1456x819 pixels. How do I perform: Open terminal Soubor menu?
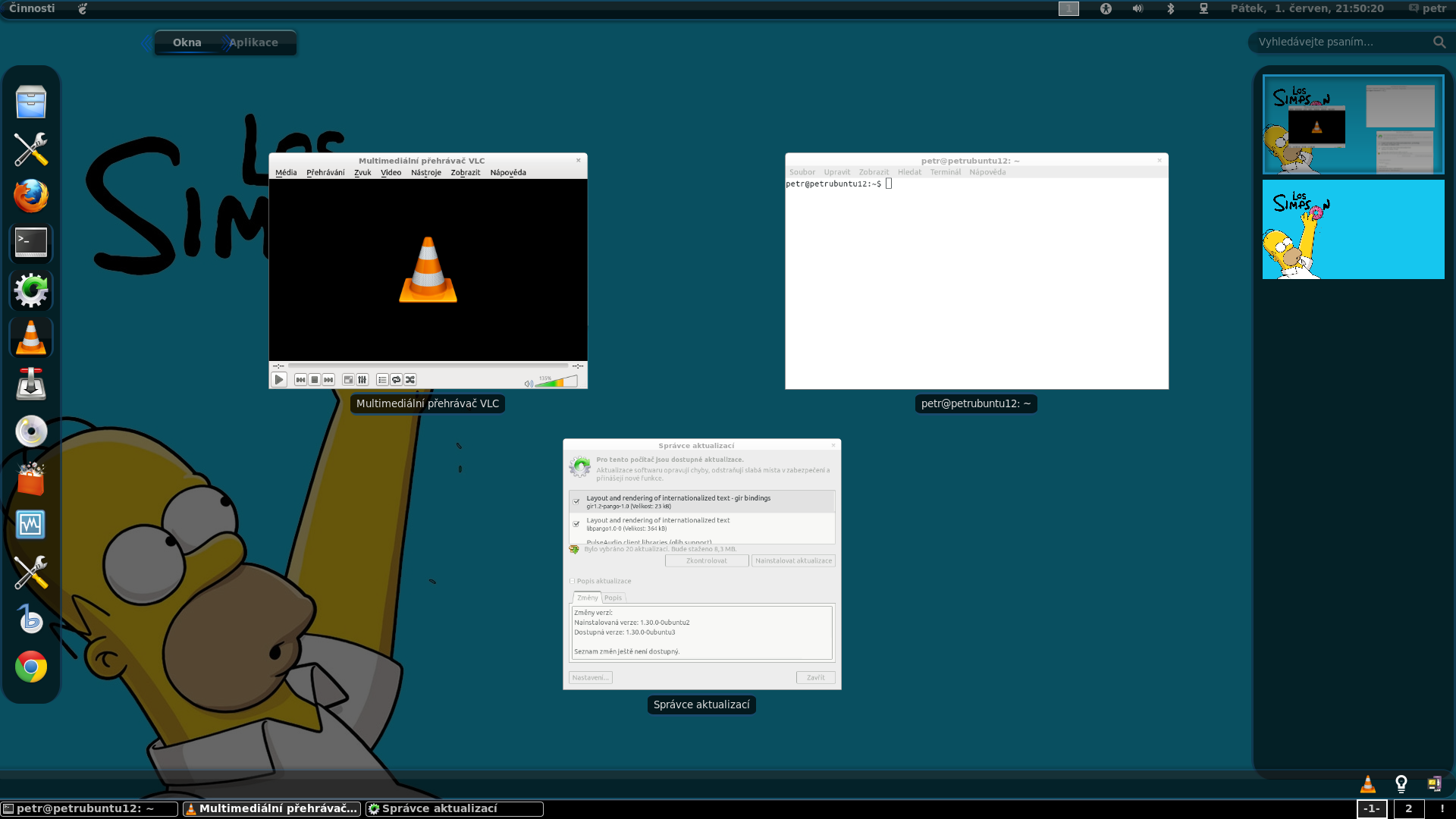pos(802,172)
